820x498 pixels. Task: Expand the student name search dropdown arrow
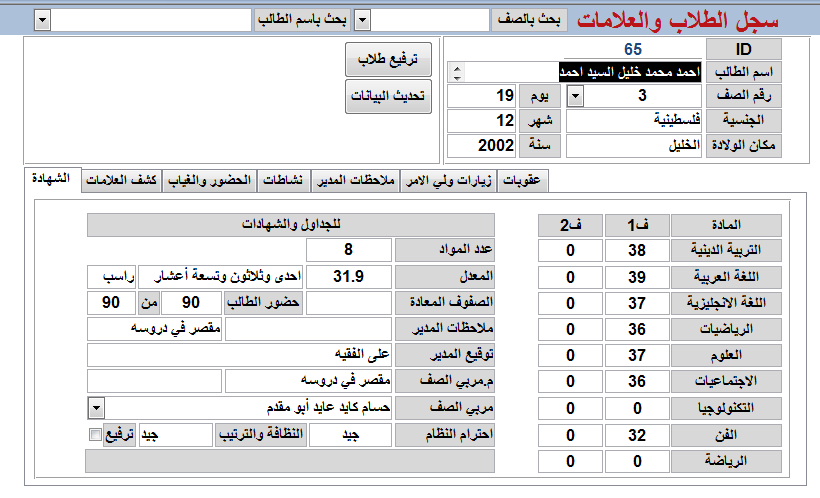click(x=42, y=21)
